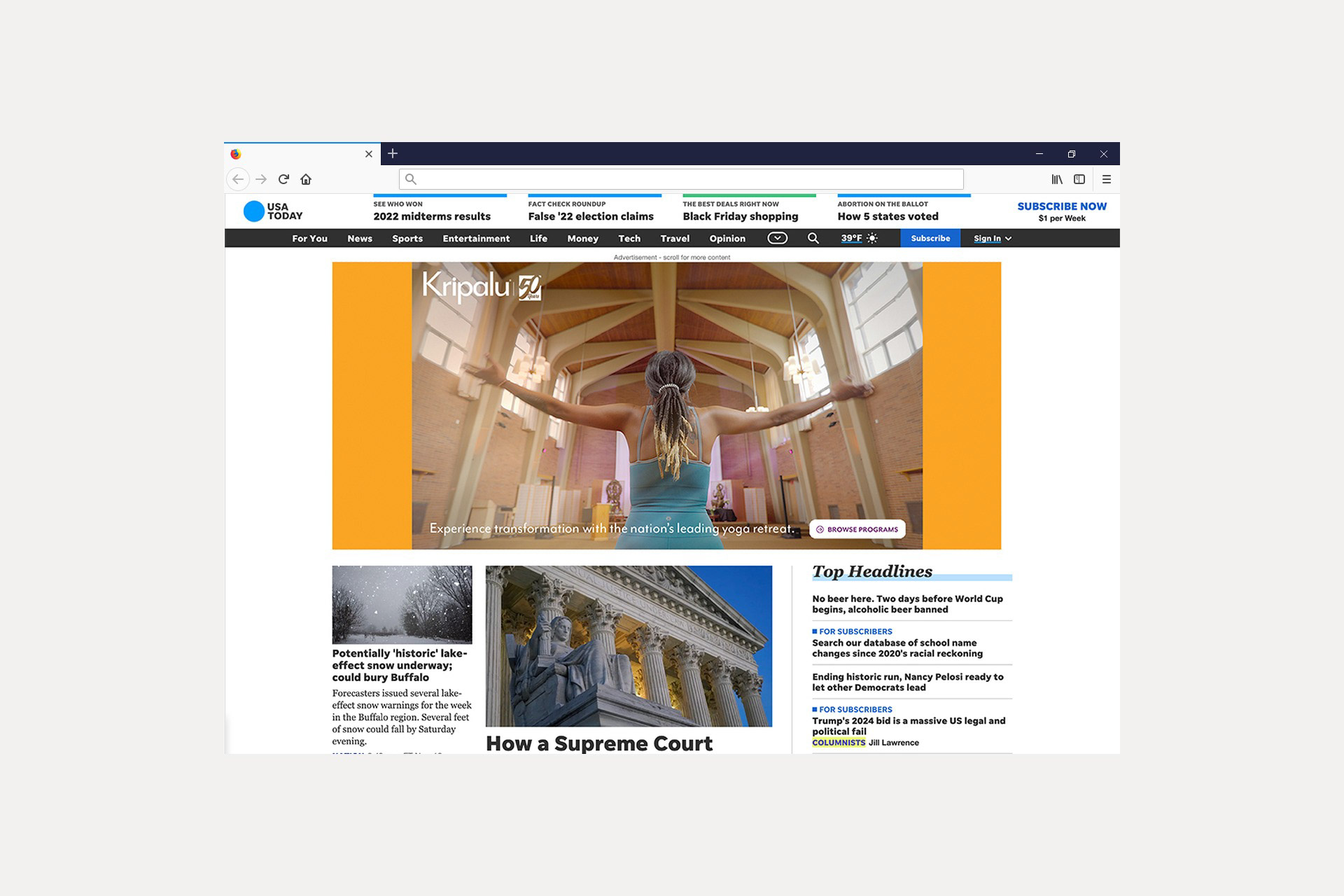Open Trump's 2024 bid headline
Viewport: 1344px width, 896px height.
[x=909, y=726]
